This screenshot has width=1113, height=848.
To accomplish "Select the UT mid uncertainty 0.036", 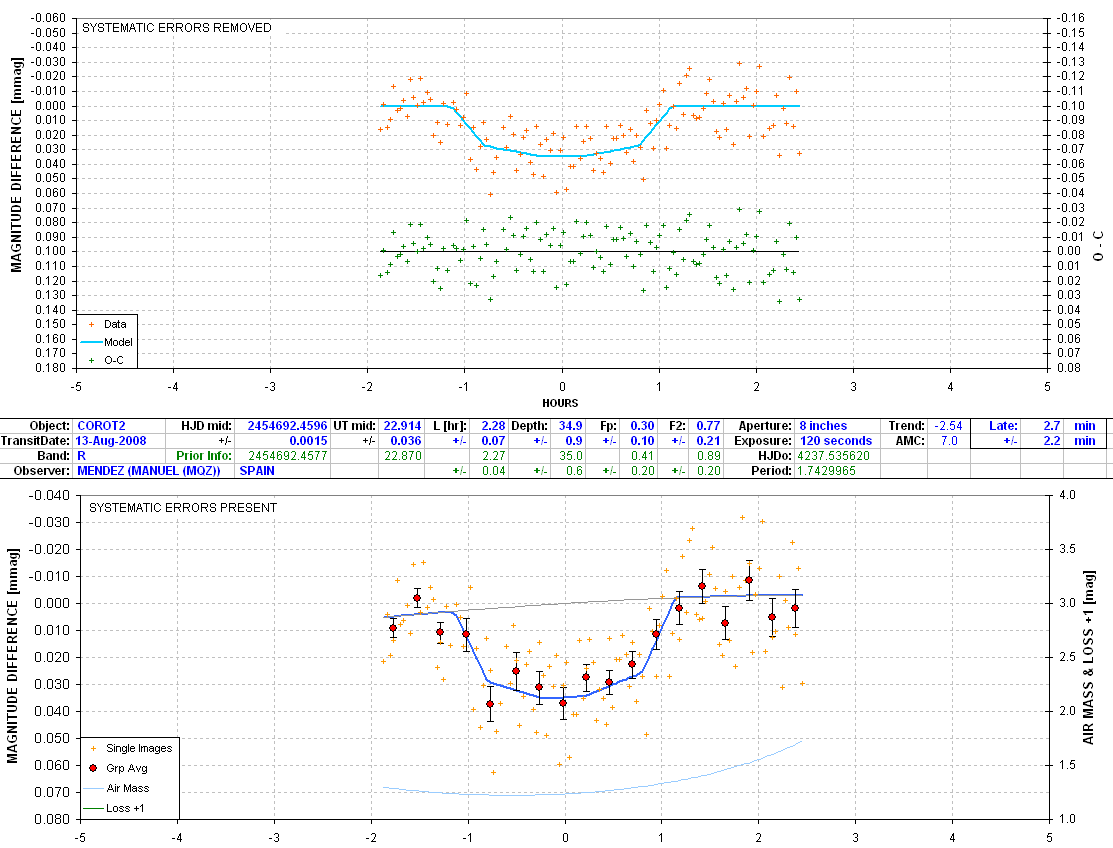I will [x=406, y=441].
